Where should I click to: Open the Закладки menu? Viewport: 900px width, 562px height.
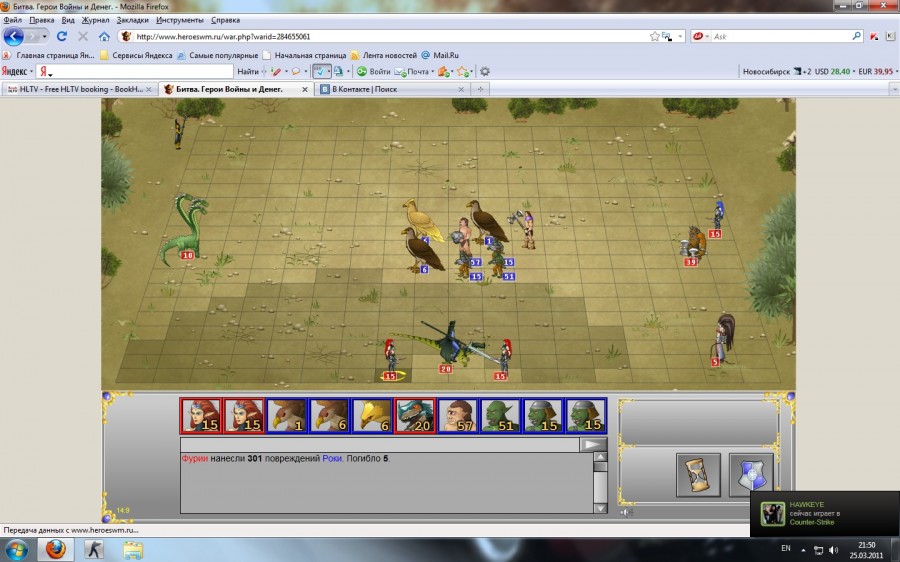point(133,20)
